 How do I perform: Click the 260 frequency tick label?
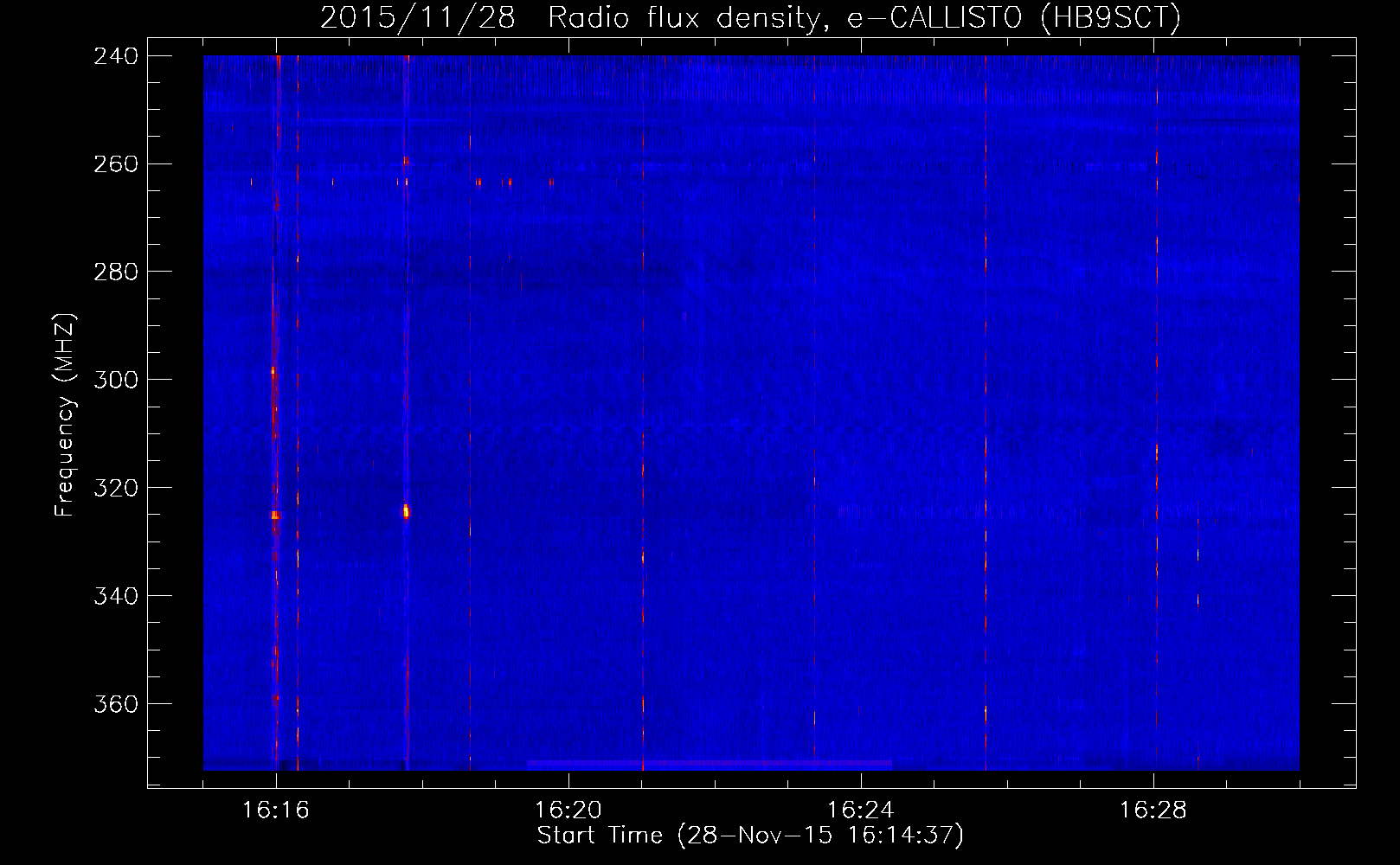[116, 164]
